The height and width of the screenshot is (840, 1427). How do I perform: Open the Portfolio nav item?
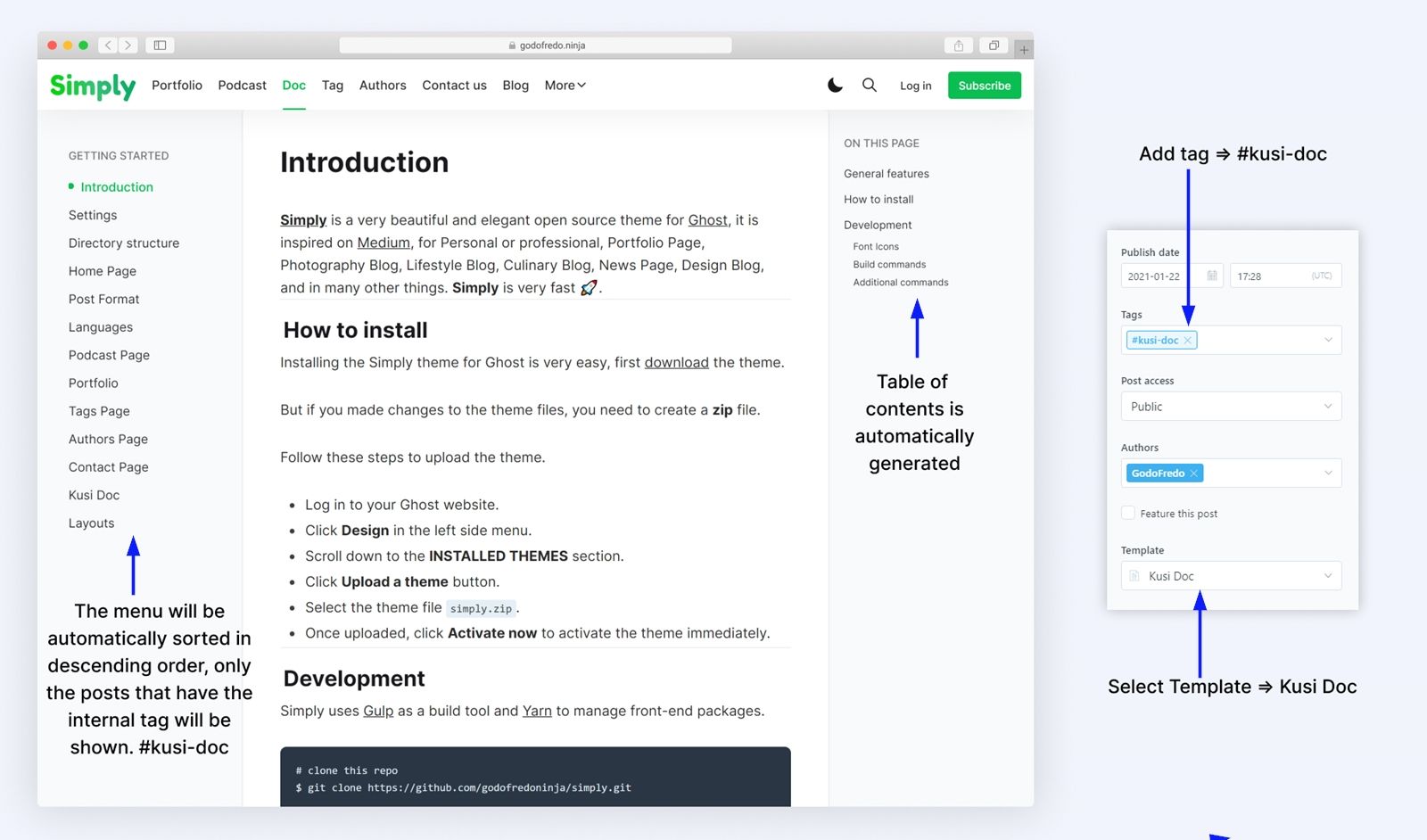point(177,86)
